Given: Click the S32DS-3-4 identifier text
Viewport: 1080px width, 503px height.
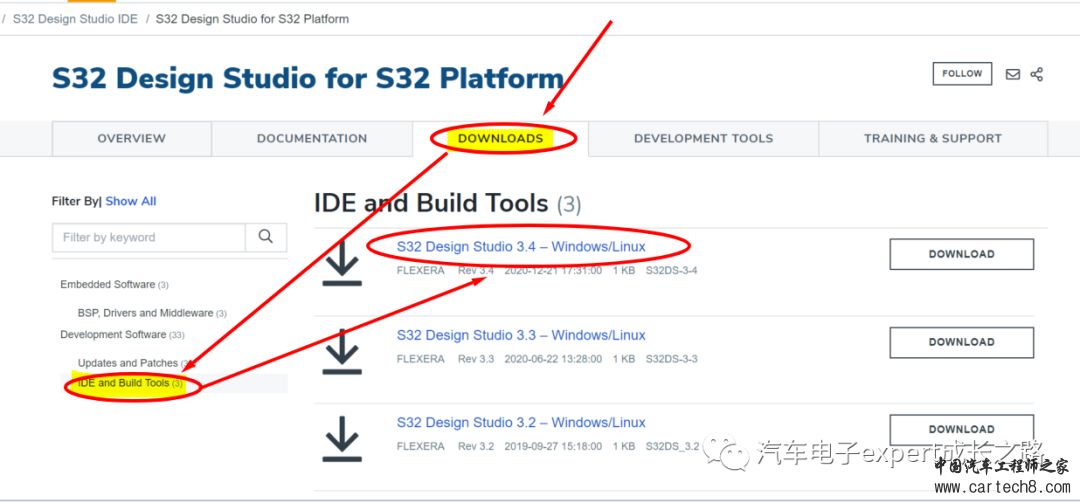Looking at the screenshot, I should coord(672,271).
